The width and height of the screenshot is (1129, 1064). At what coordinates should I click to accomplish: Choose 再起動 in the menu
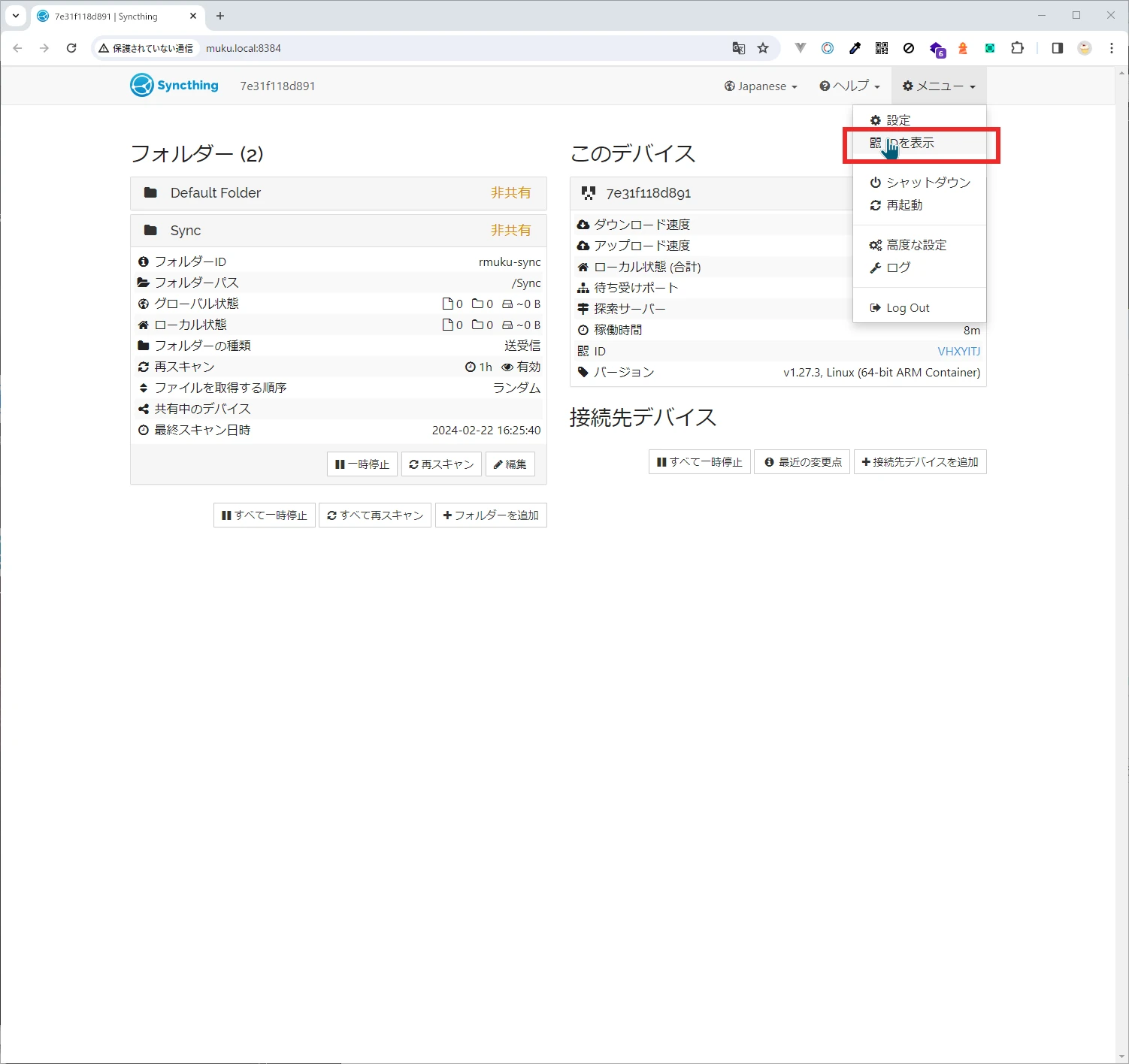[x=919, y=205]
